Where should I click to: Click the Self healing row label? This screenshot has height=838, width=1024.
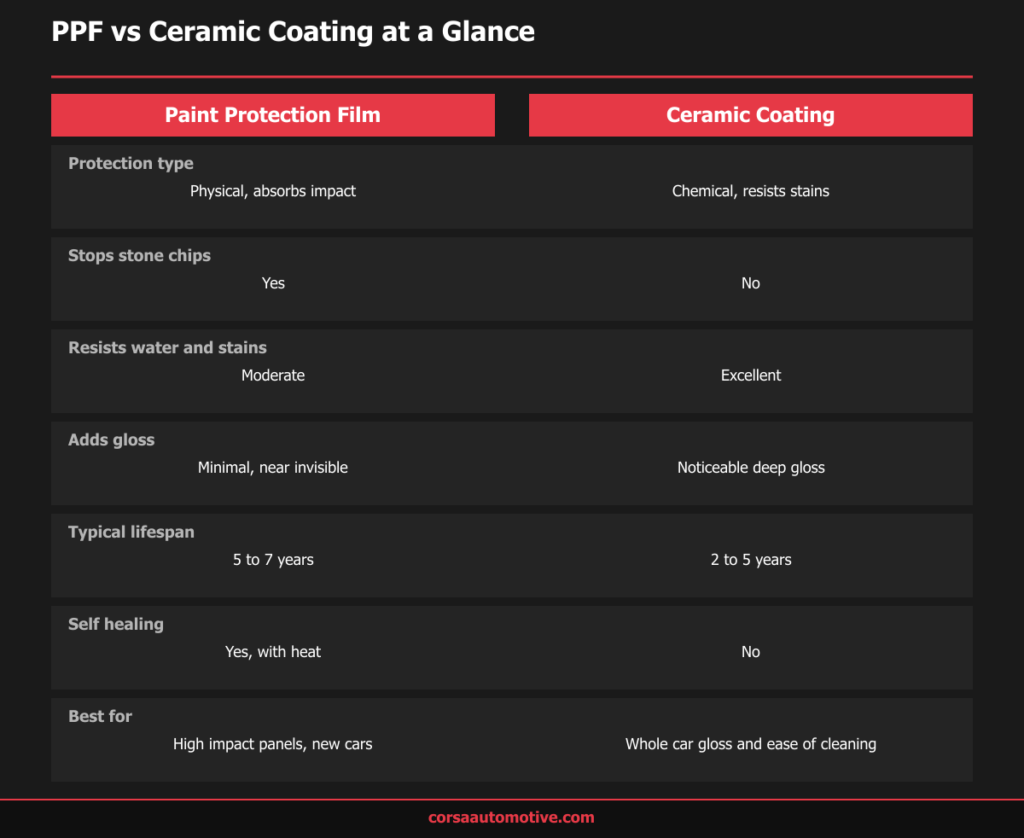[116, 624]
